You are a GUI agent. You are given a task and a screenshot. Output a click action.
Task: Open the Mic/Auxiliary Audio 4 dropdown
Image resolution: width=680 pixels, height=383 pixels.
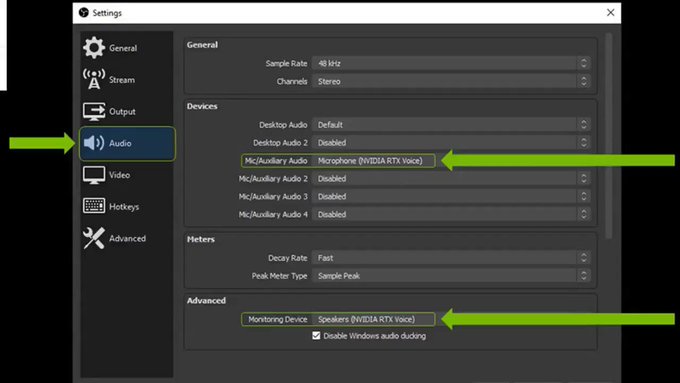tap(451, 214)
